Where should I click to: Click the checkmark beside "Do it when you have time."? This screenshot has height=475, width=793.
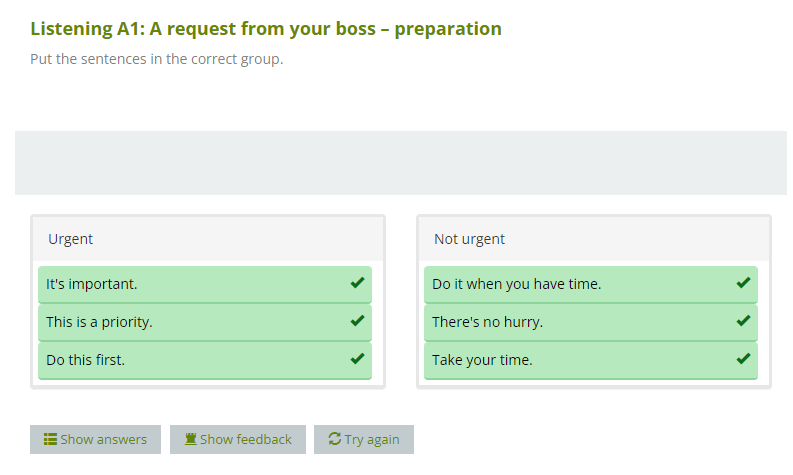(x=743, y=283)
